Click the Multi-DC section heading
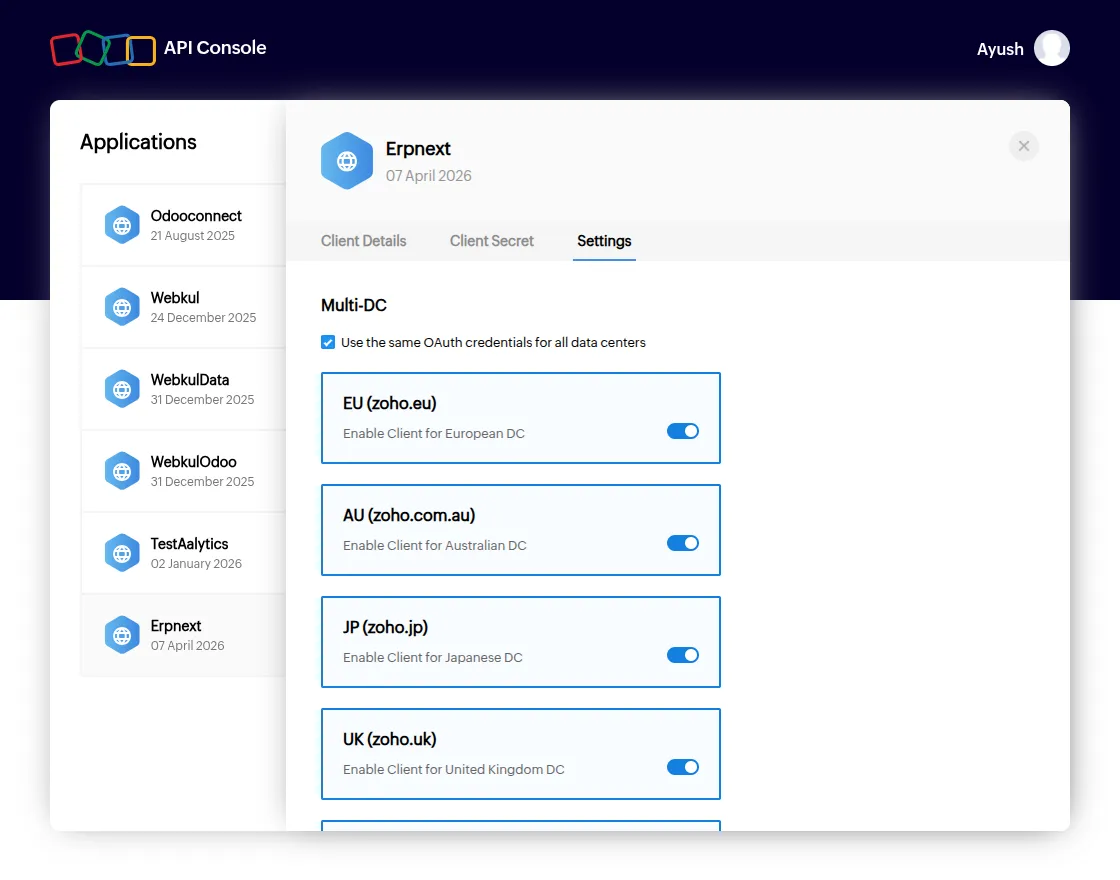Viewport: 1120px width, 880px height. pyautogui.click(x=354, y=305)
